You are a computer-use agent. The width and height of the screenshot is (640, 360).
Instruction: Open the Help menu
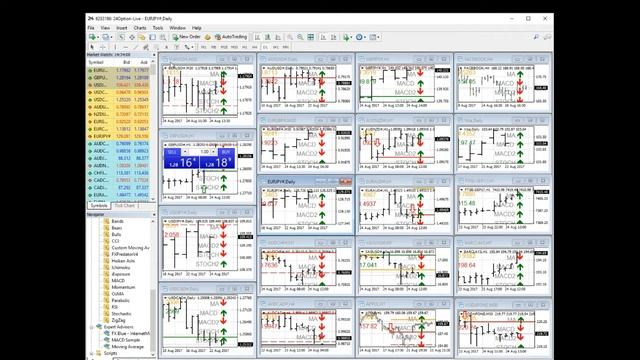coord(197,28)
